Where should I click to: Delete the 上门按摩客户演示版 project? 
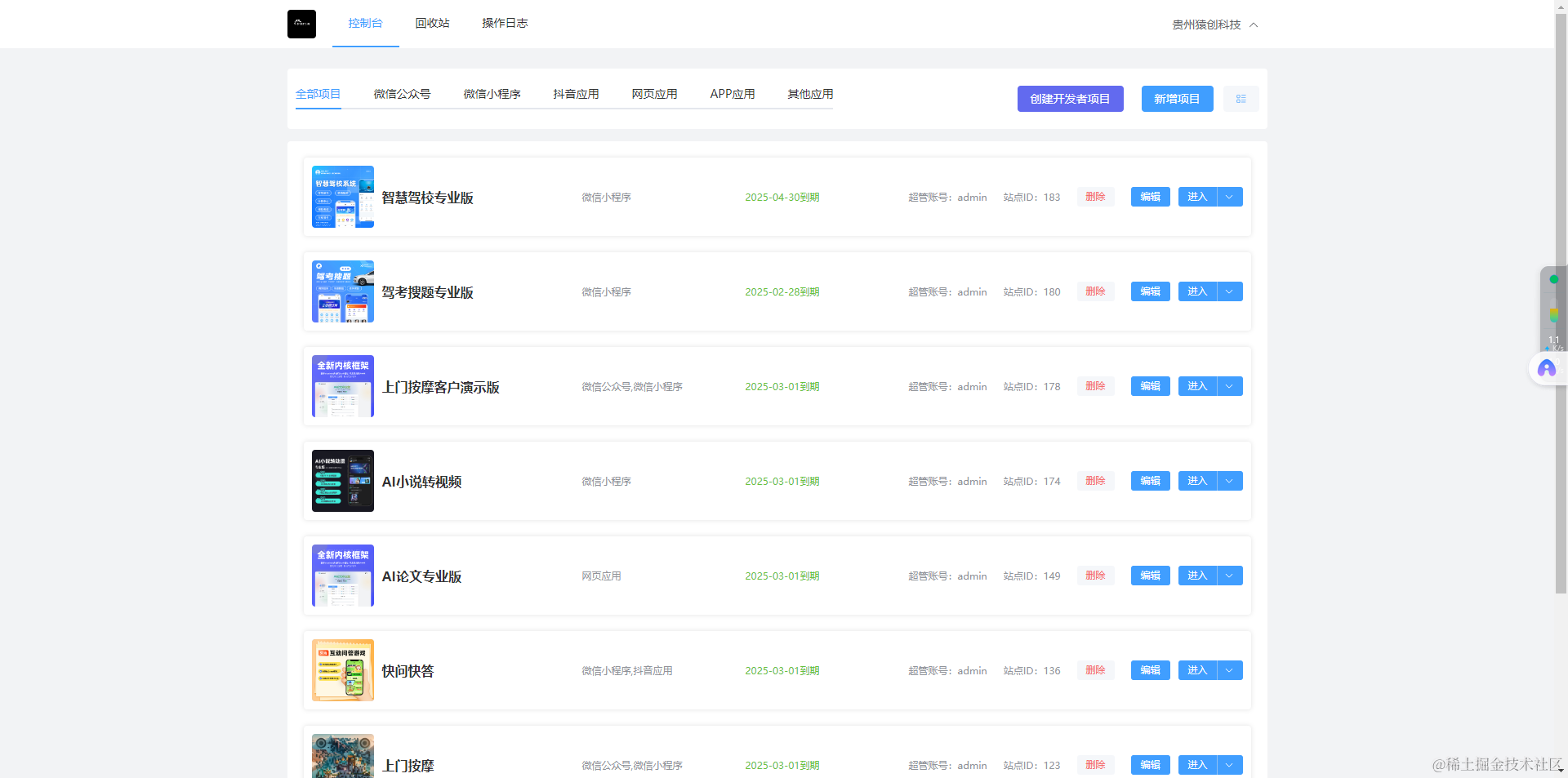pos(1095,386)
